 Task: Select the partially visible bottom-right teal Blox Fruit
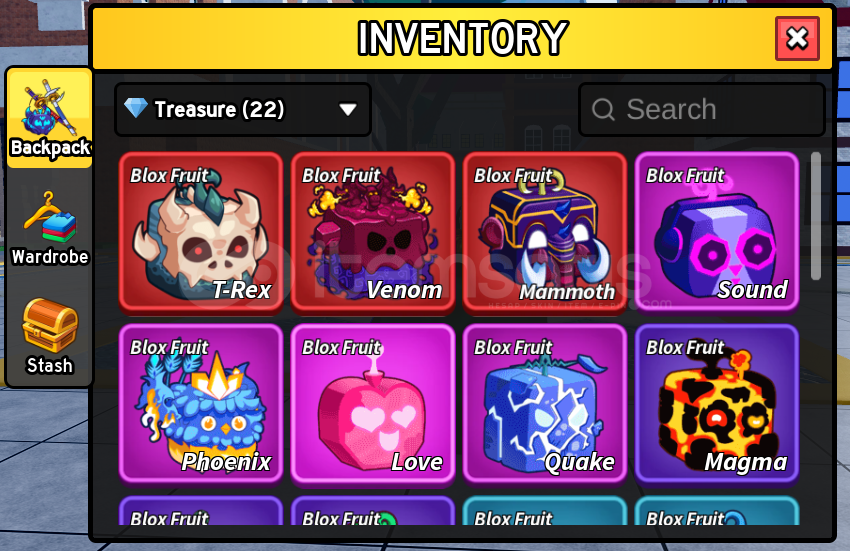pyautogui.click(x=717, y=511)
